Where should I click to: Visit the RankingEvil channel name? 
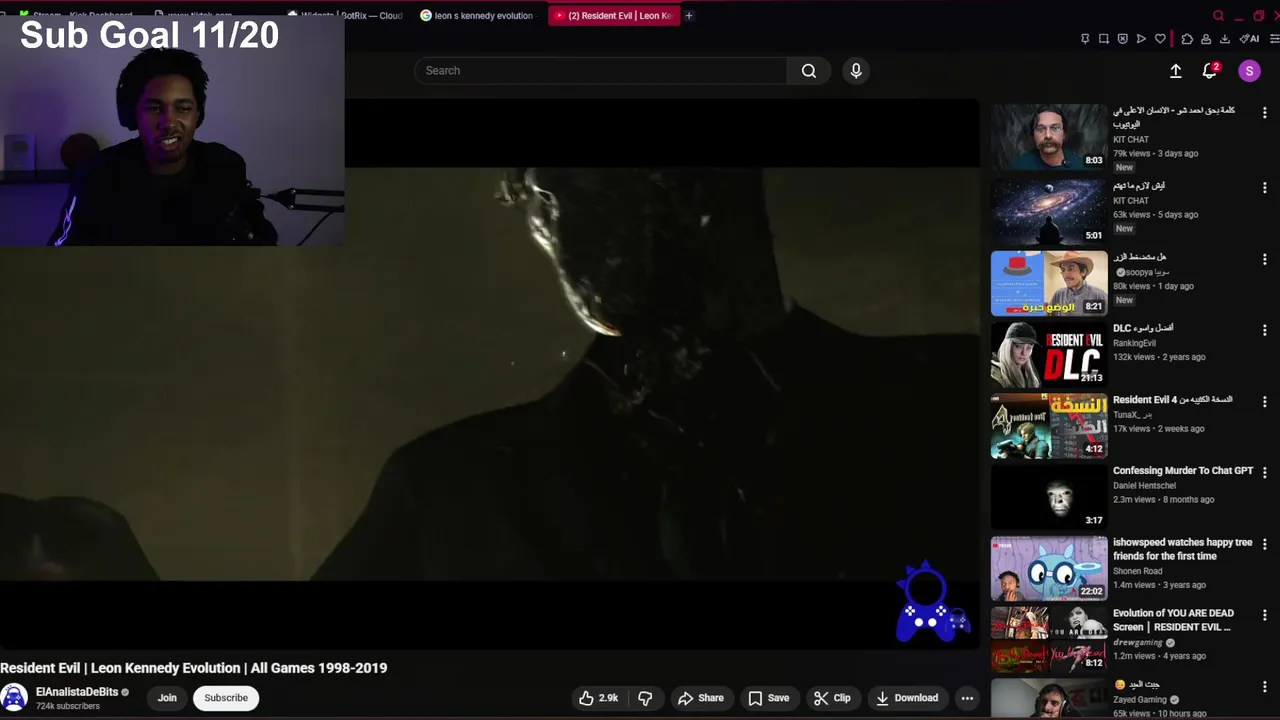tap(1134, 343)
